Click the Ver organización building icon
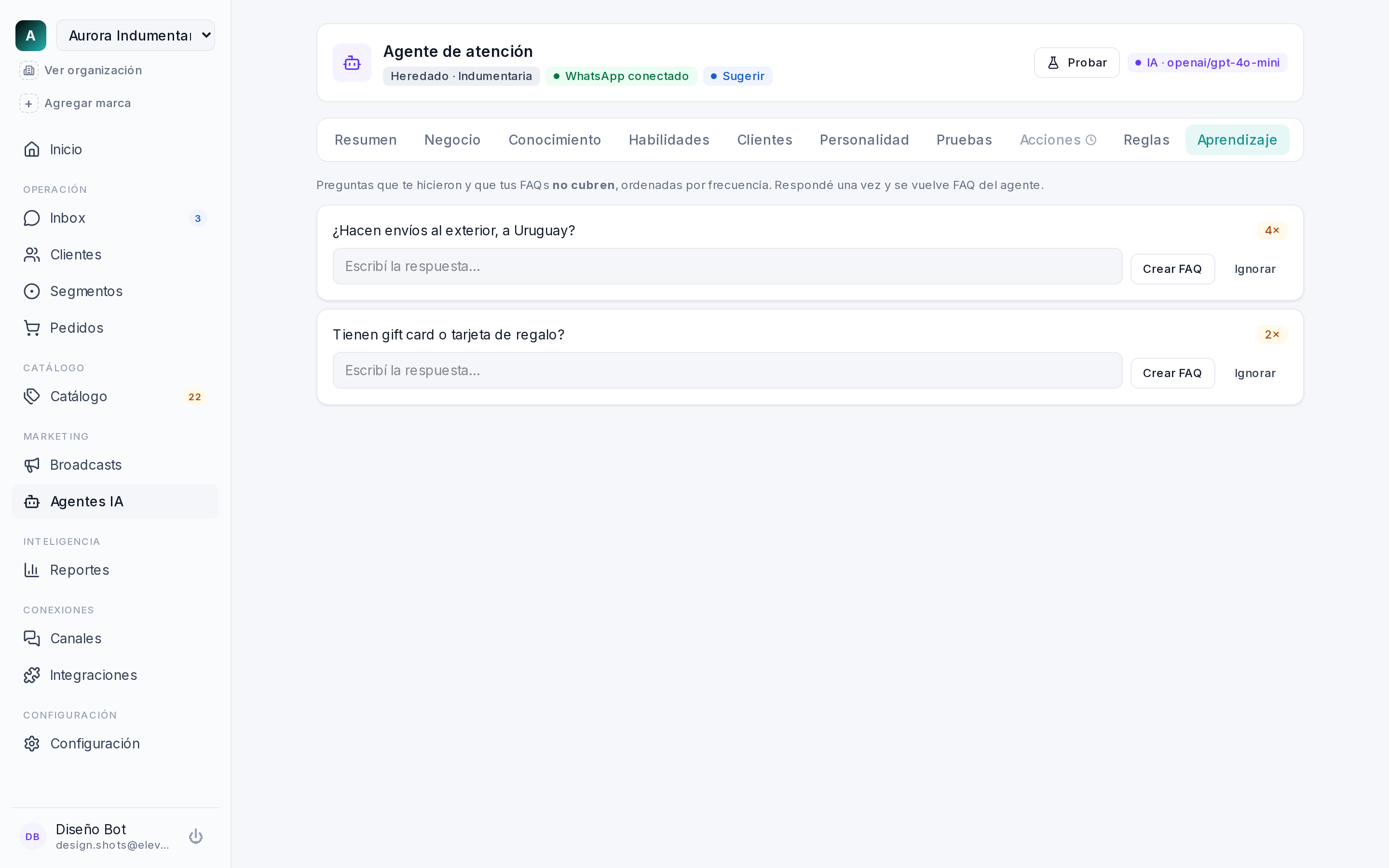Image resolution: width=1389 pixels, height=868 pixels. pyautogui.click(x=29, y=70)
